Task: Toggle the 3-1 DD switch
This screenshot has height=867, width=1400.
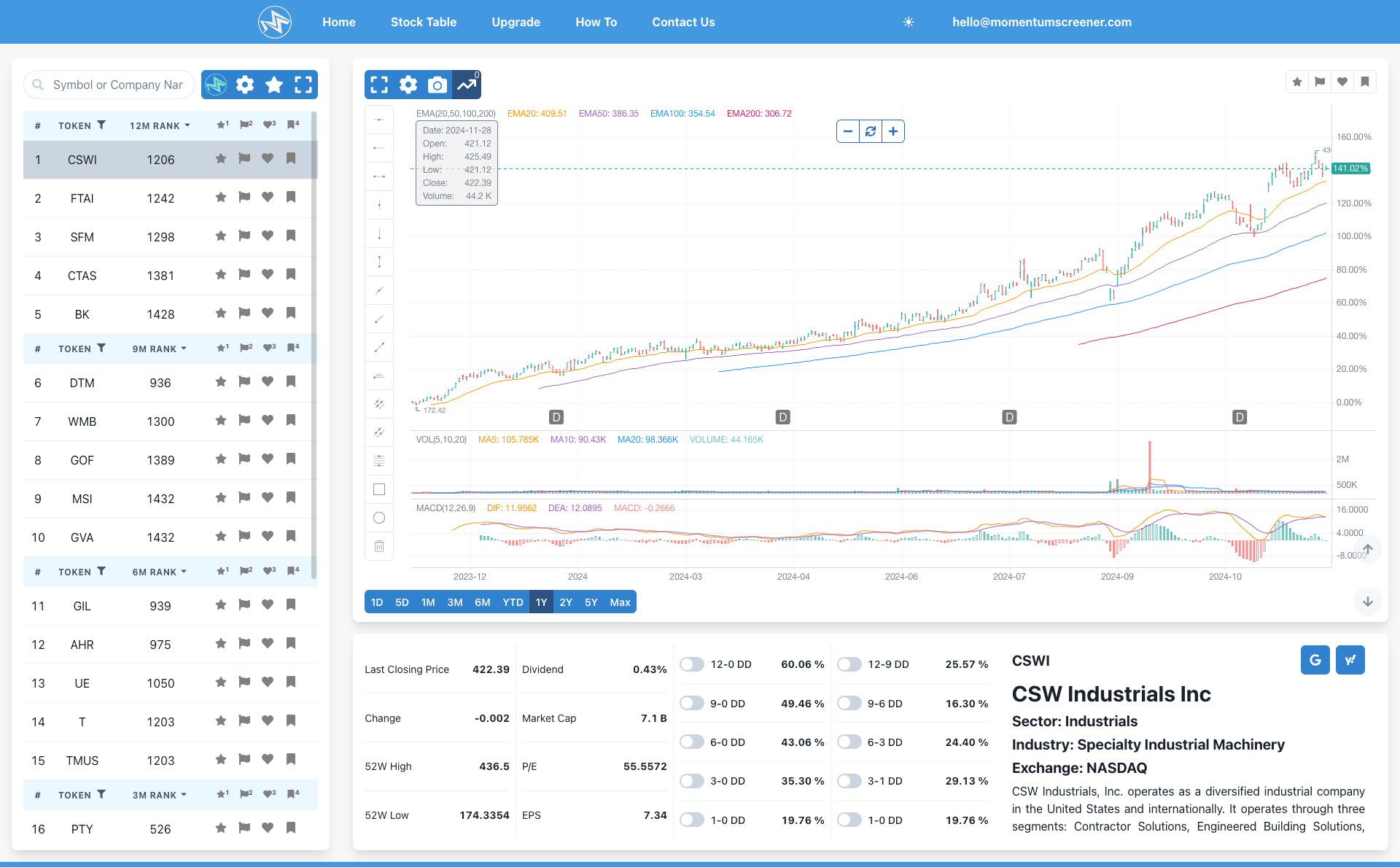Action: click(849, 781)
